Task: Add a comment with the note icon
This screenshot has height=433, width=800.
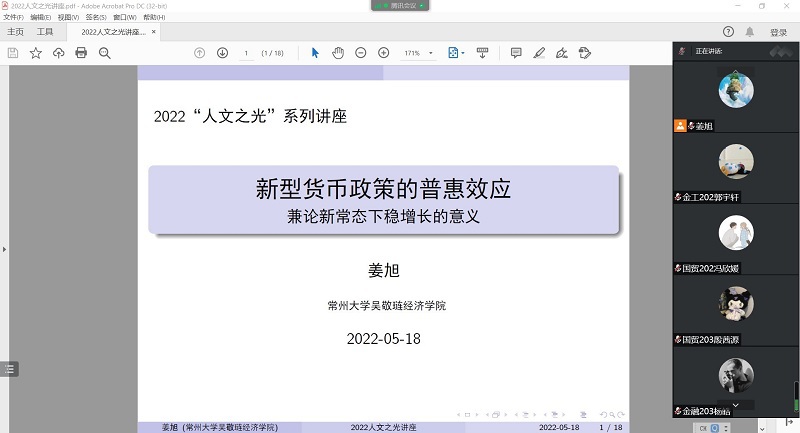Action: click(516, 53)
